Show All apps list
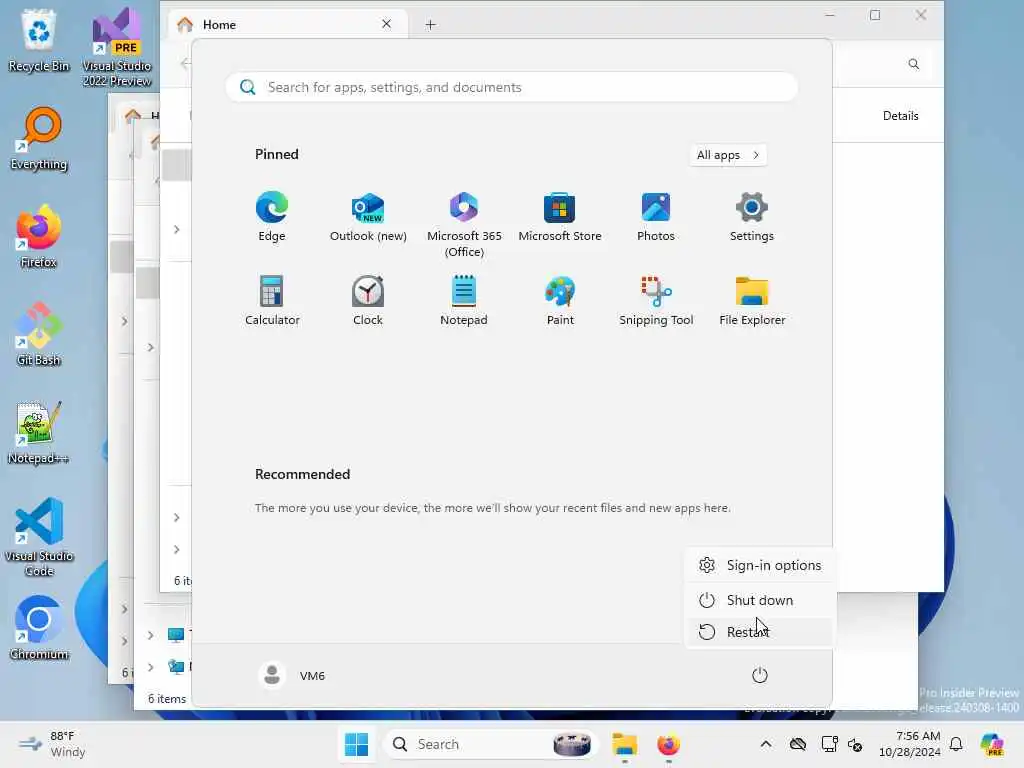Screen dimensions: 1024x768 pos(728,155)
